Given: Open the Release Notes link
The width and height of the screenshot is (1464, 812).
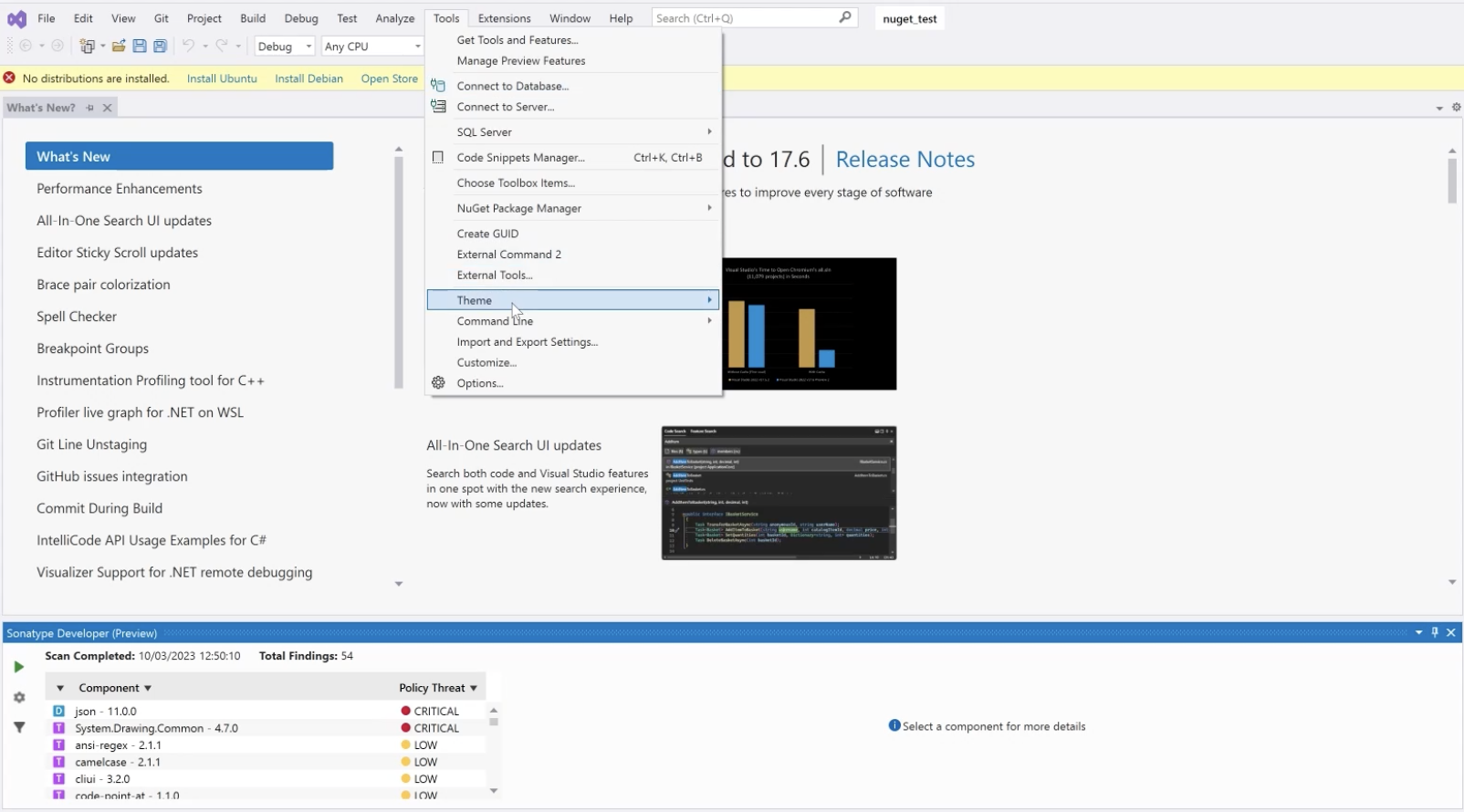Looking at the screenshot, I should (905, 160).
